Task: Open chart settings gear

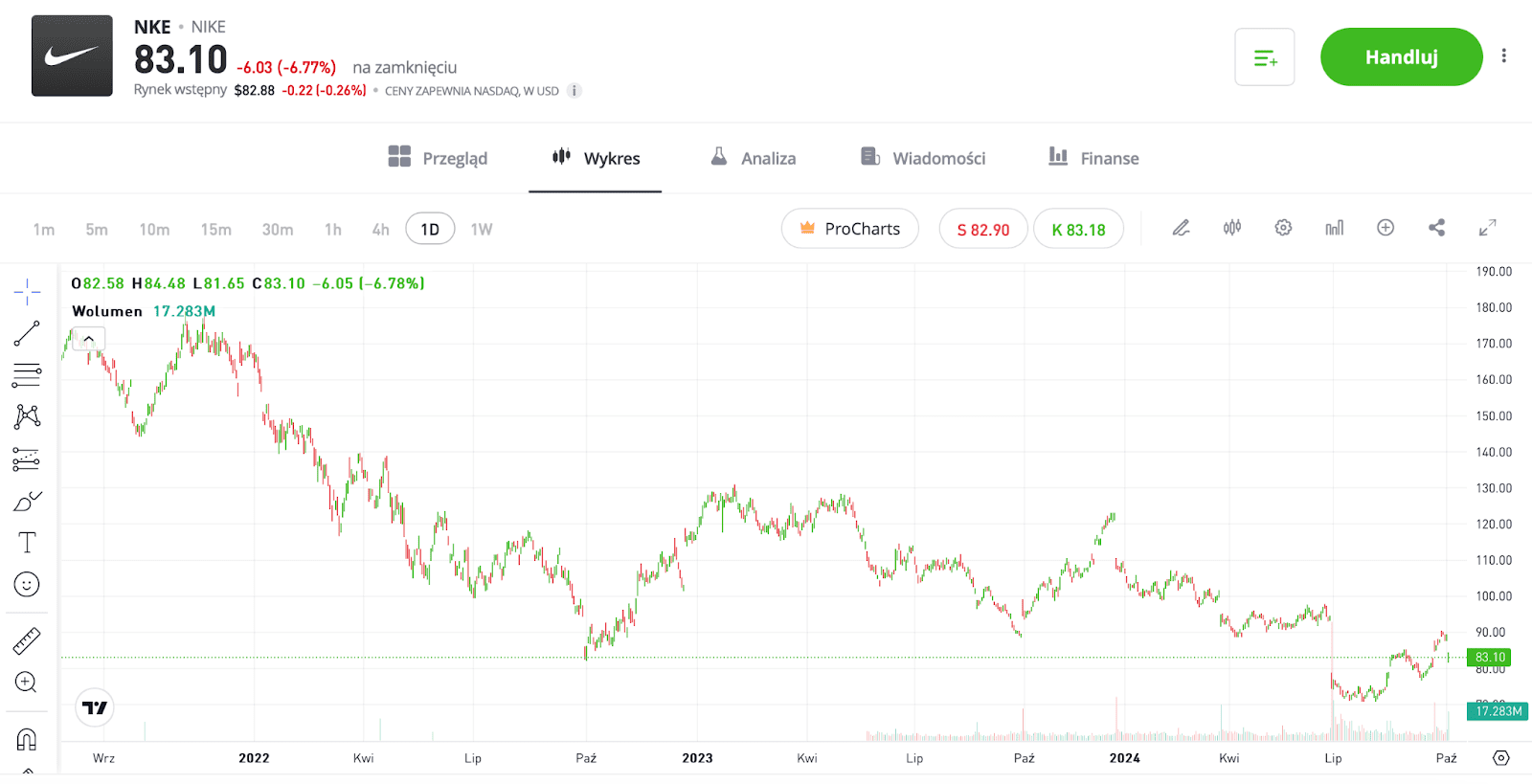Action: point(1283,228)
